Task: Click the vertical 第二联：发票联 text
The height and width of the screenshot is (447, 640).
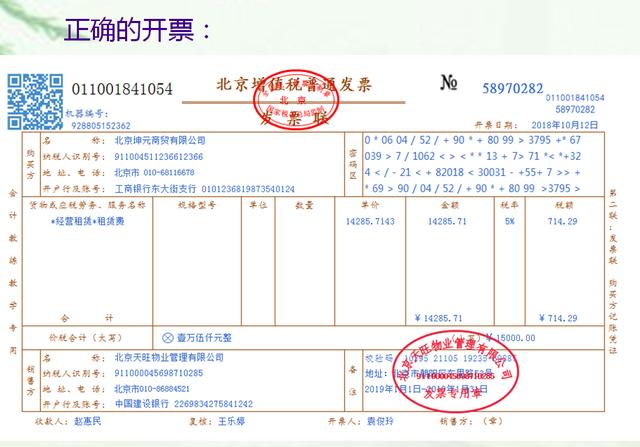Action: coord(613,227)
